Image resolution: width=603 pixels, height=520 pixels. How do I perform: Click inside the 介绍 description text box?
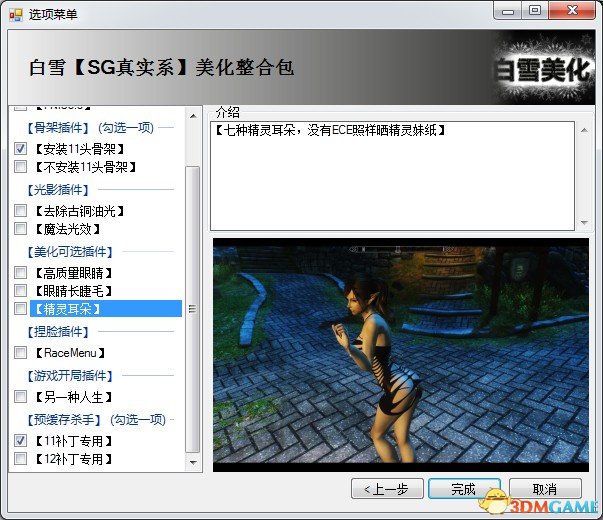click(393, 176)
